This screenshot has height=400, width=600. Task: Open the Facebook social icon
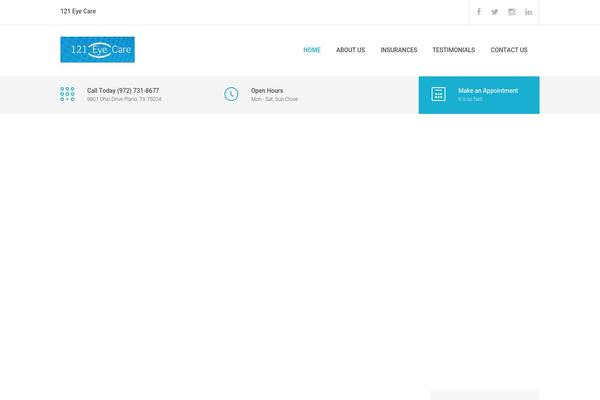(x=479, y=12)
